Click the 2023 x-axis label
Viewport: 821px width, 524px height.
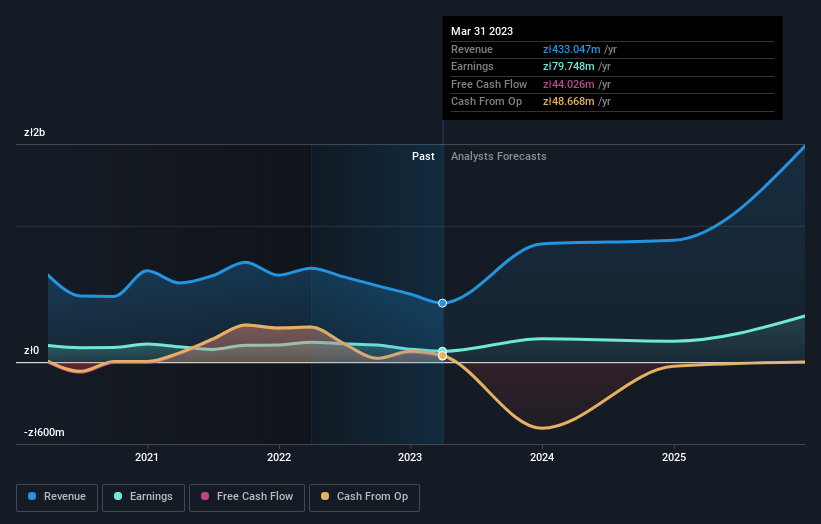pyautogui.click(x=410, y=457)
